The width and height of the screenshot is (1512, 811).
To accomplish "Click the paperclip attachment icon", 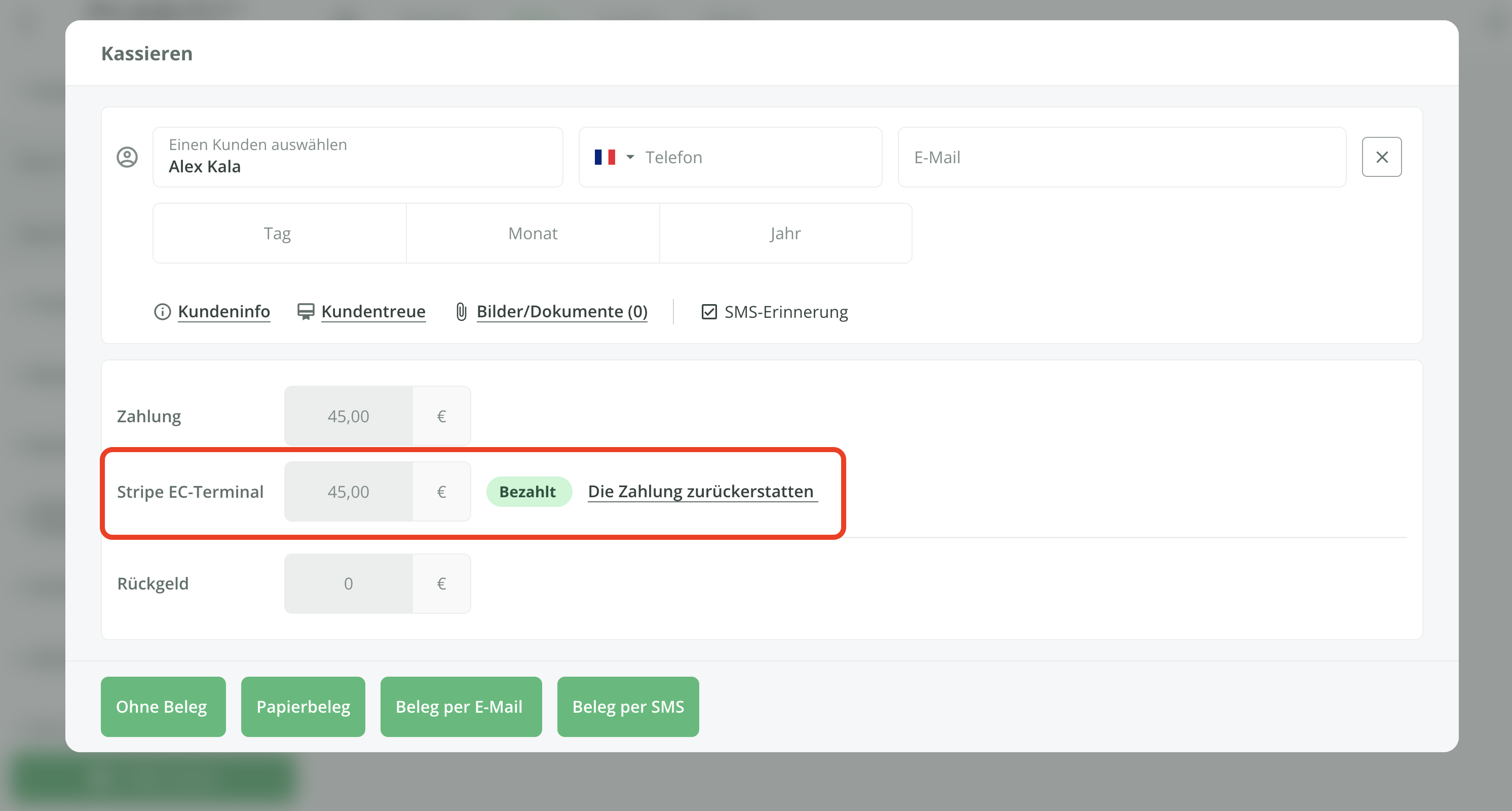I will (x=461, y=312).
